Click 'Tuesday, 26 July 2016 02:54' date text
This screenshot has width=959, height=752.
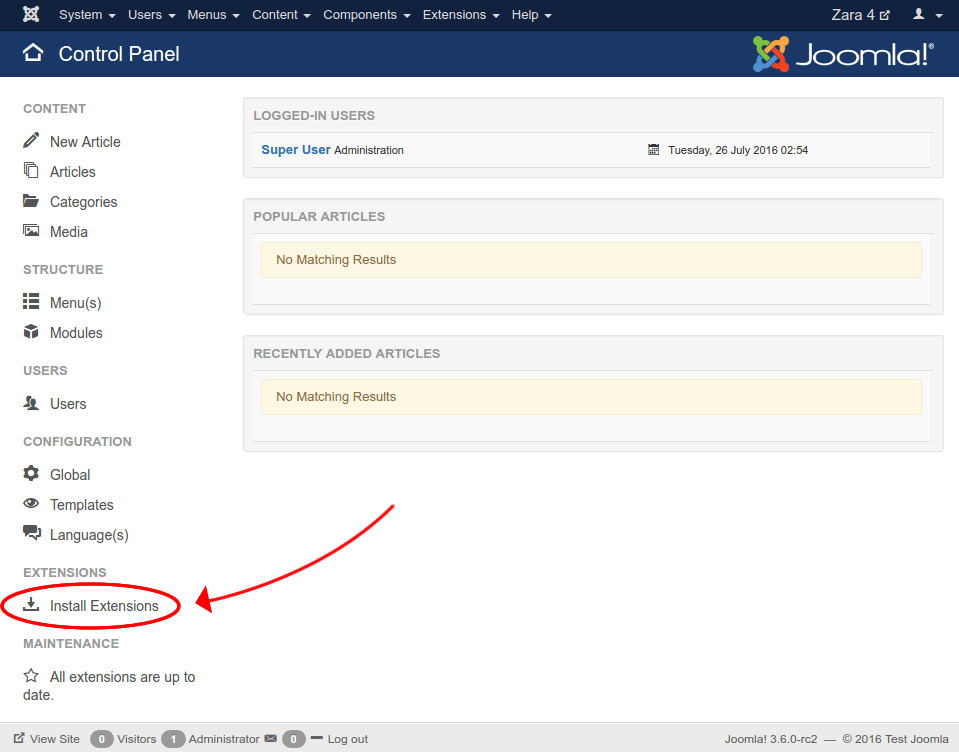pyautogui.click(x=738, y=150)
